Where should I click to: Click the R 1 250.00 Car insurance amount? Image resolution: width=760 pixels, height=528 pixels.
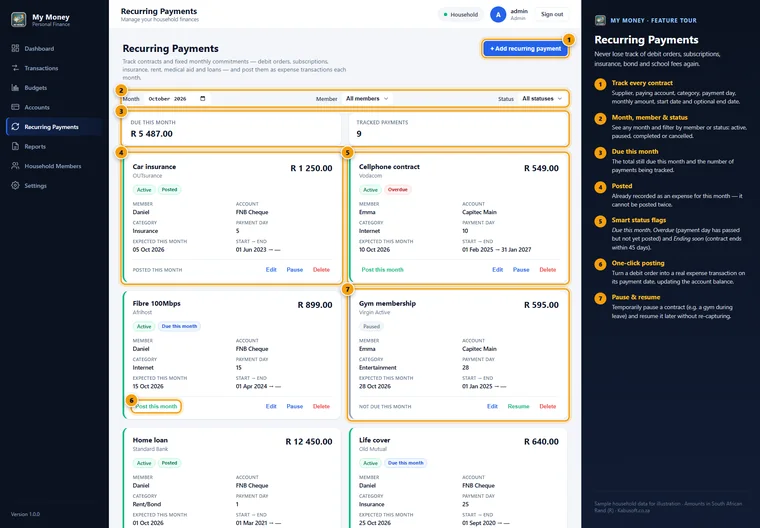tap(311, 168)
